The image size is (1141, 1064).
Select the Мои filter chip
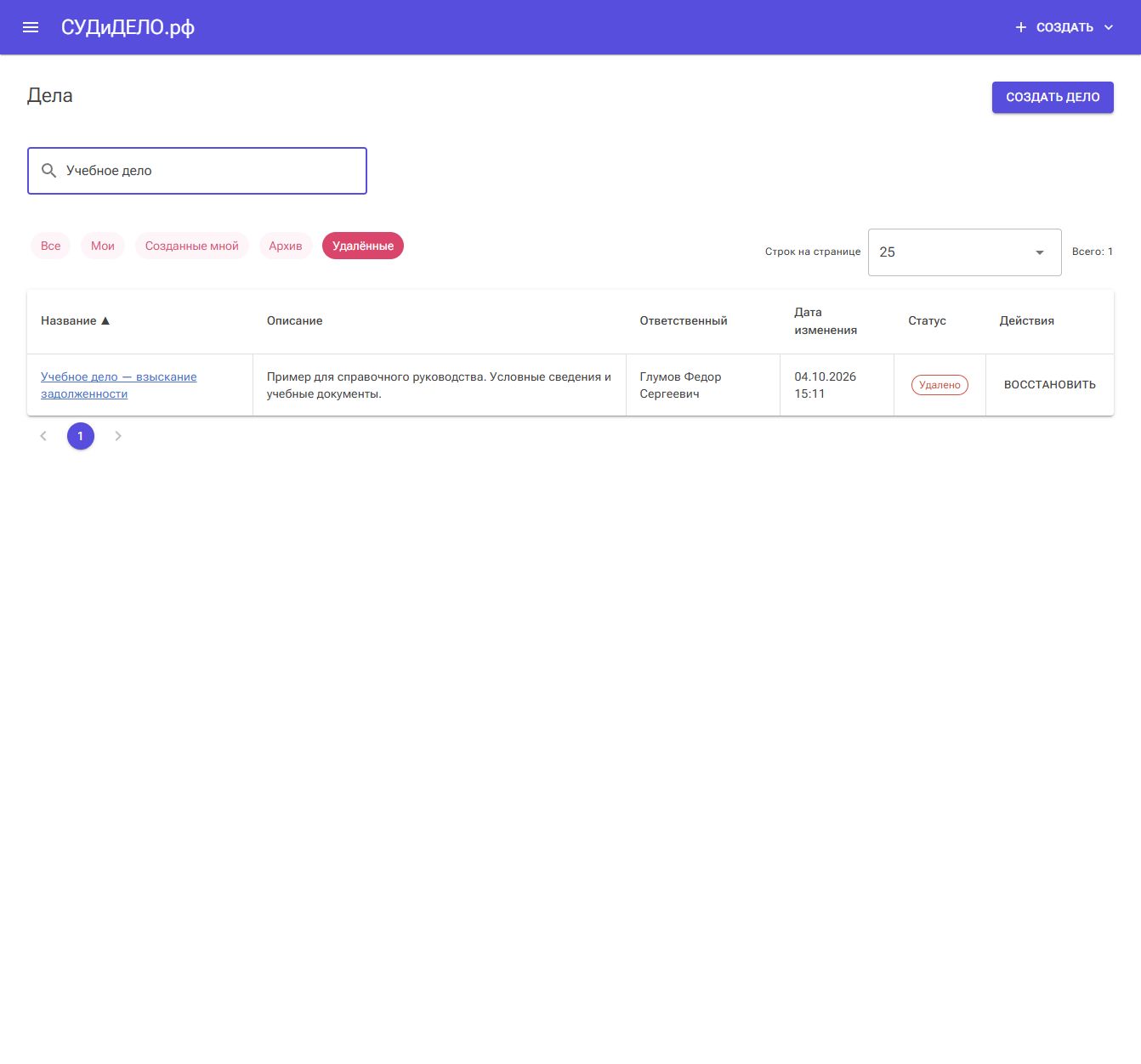(x=103, y=246)
